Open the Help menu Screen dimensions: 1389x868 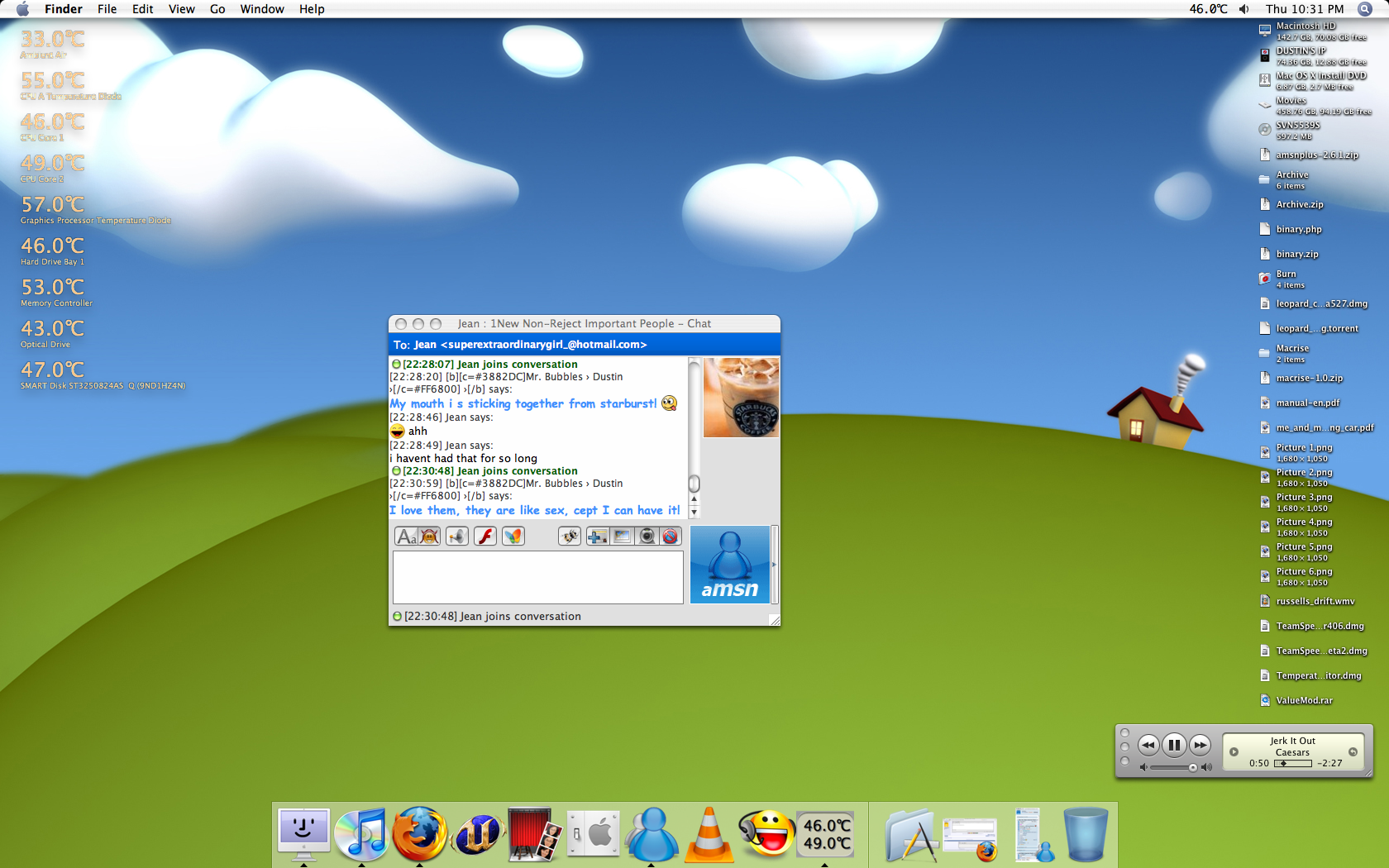tap(312, 9)
